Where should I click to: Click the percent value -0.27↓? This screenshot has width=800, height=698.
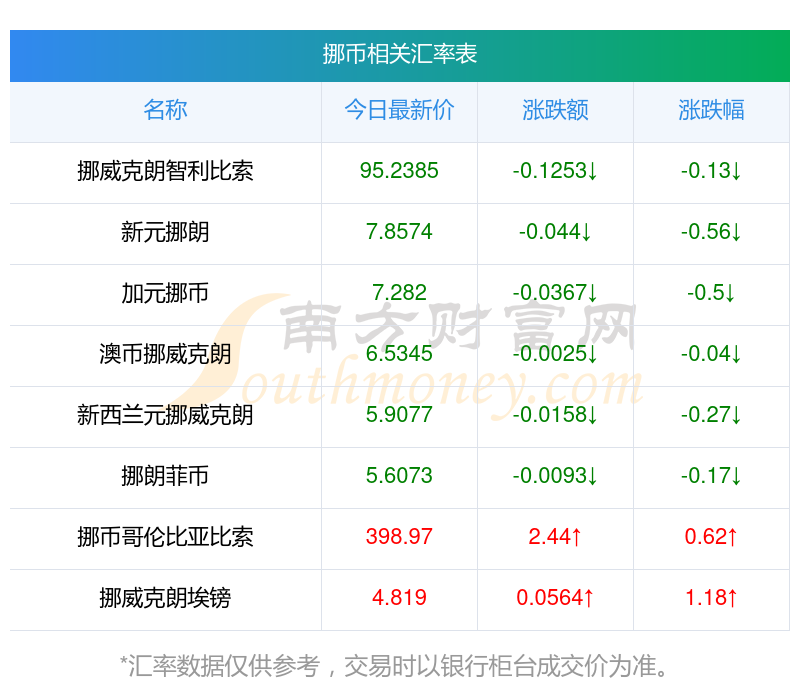(711, 415)
